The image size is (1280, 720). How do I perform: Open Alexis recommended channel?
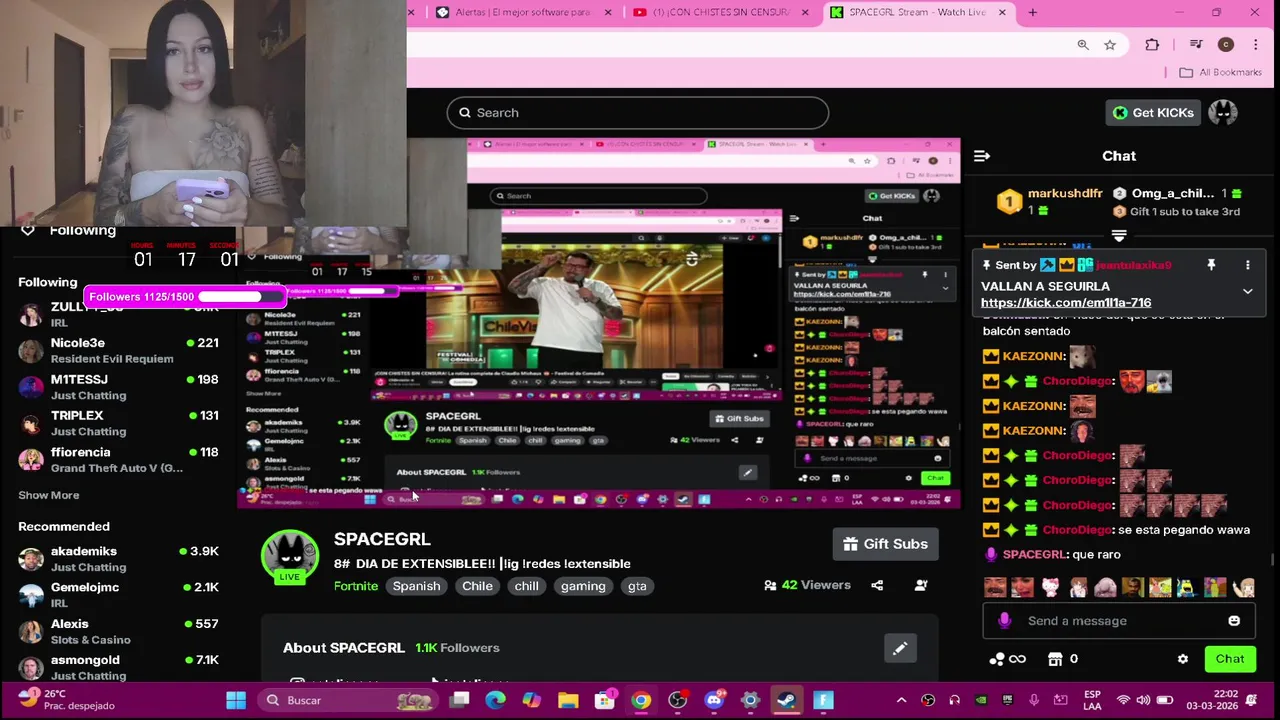pyautogui.click(x=120, y=631)
